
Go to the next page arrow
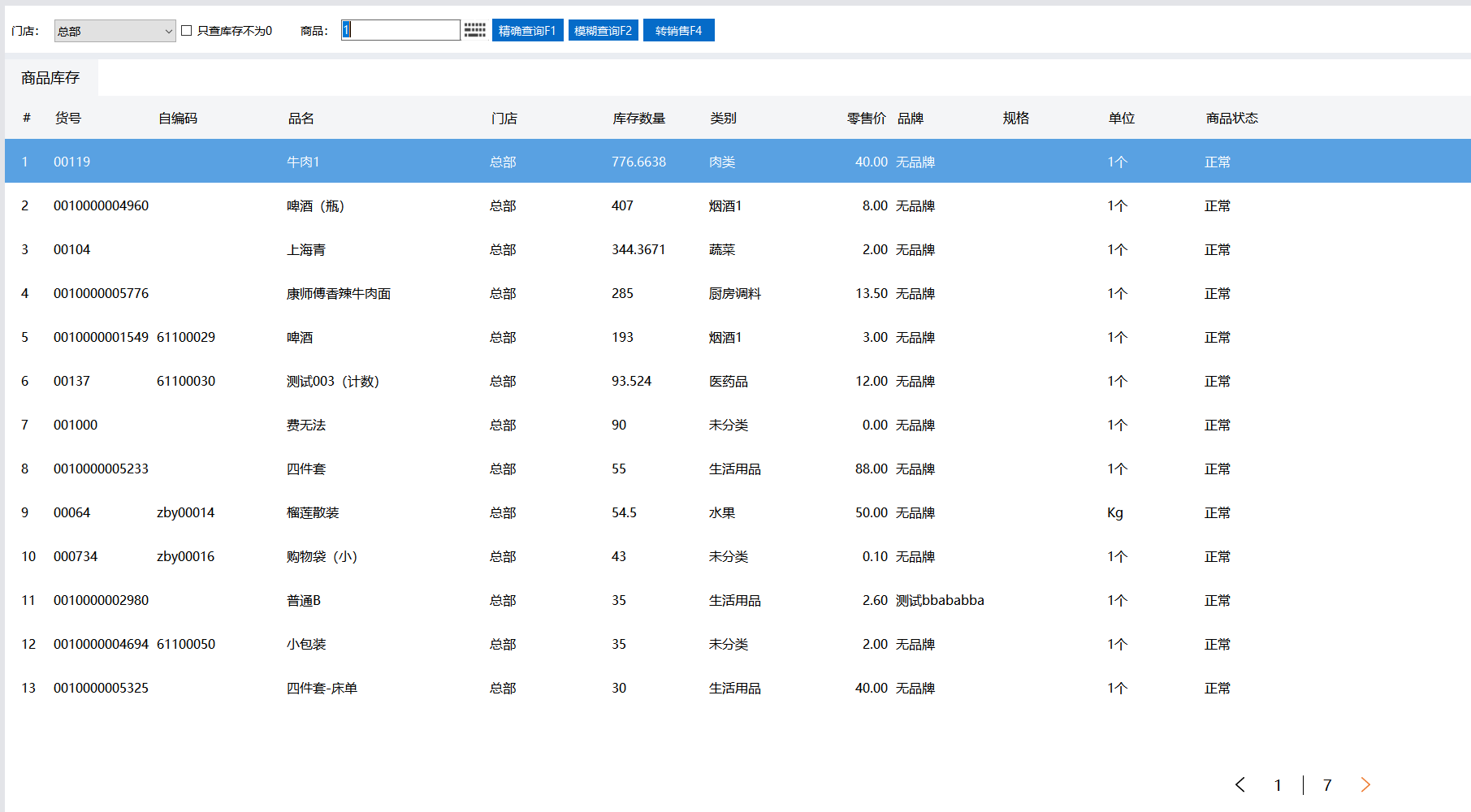[x=1365, y=784]
